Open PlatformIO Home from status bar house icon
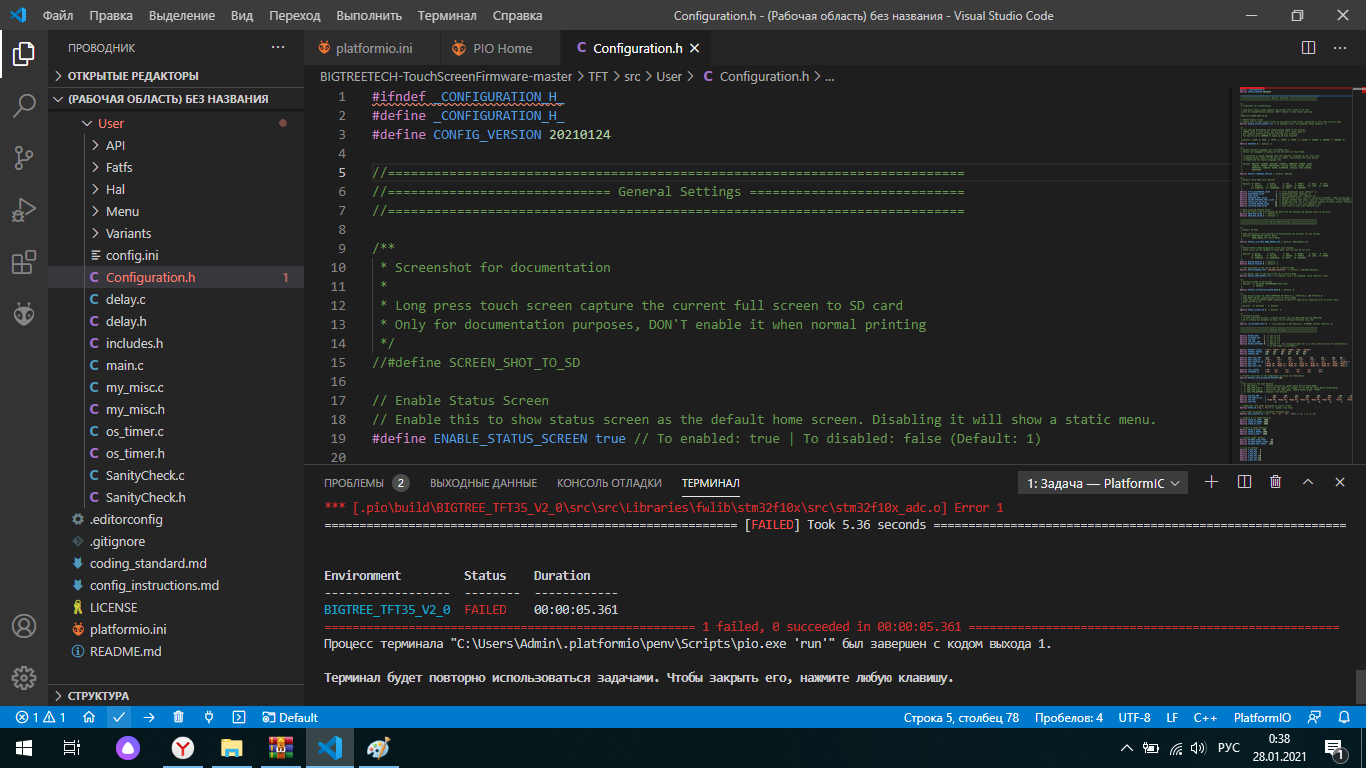Image resolution: width=1366 pixels, height=768 pixels. tap(89, 717)
